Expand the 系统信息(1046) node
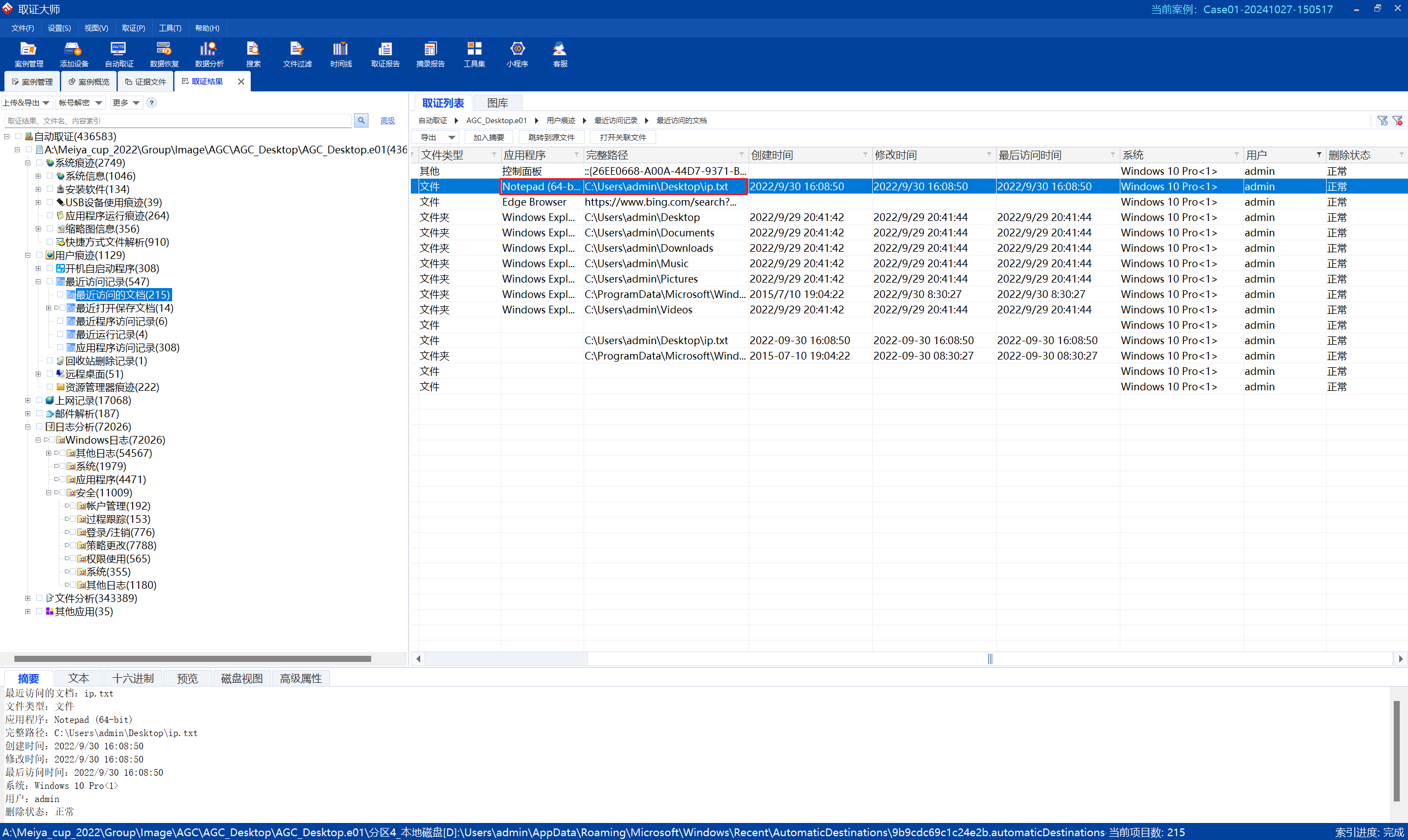The width and height of the screenshot is (1408, 840). tap(38, 176)
